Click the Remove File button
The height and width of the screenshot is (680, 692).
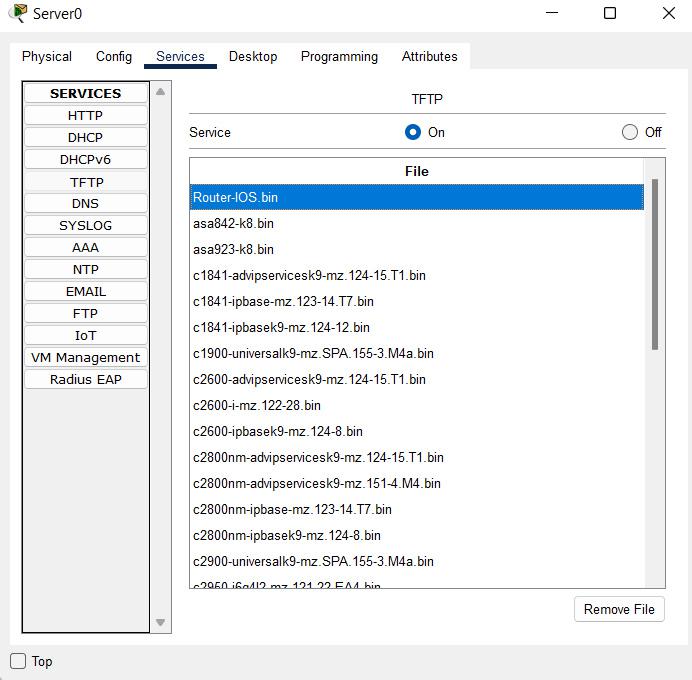point(619,609)
